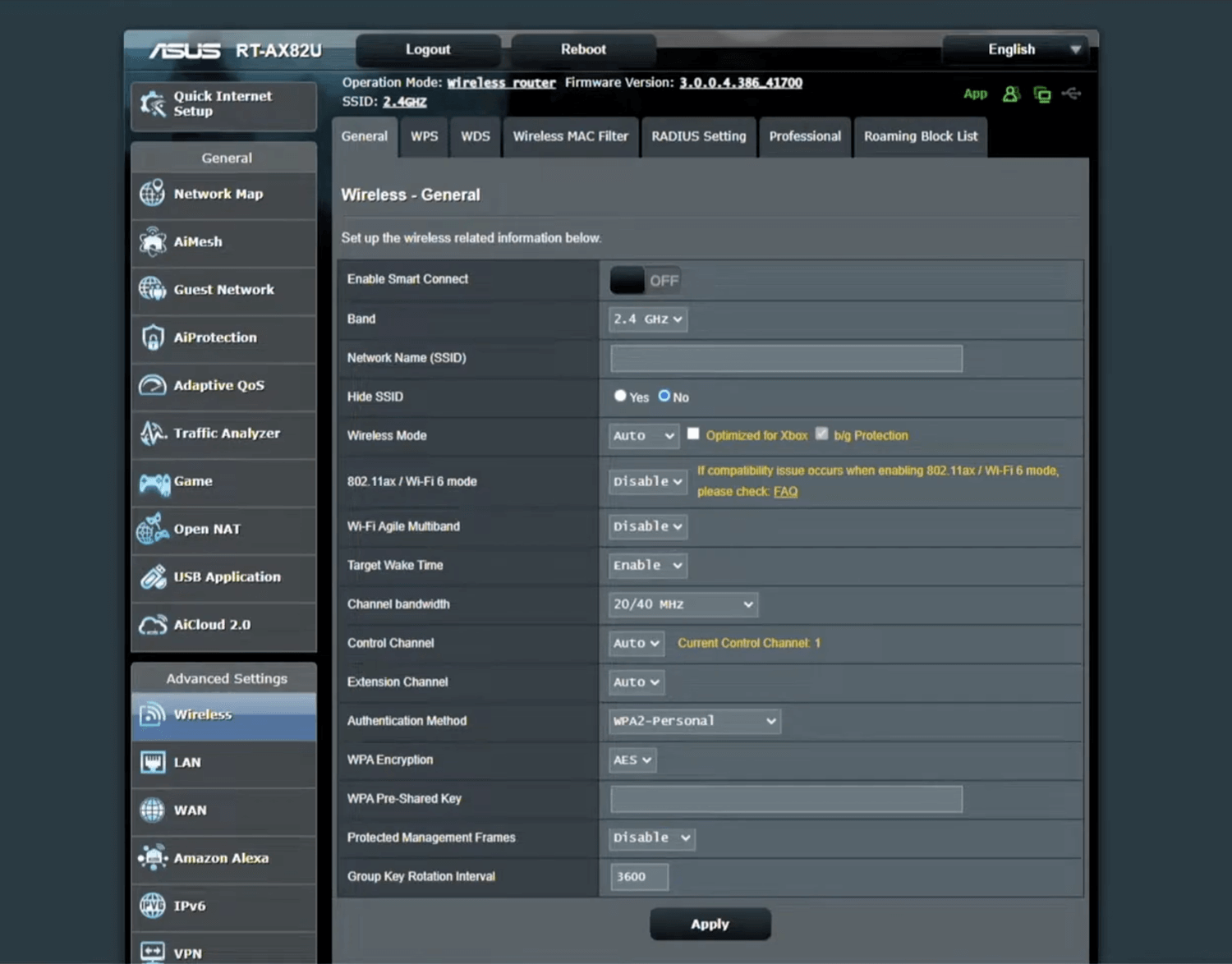Open the Channel bandwidth dropdown
This screenshot has height=964, width=1232.
tap(683, 604)
